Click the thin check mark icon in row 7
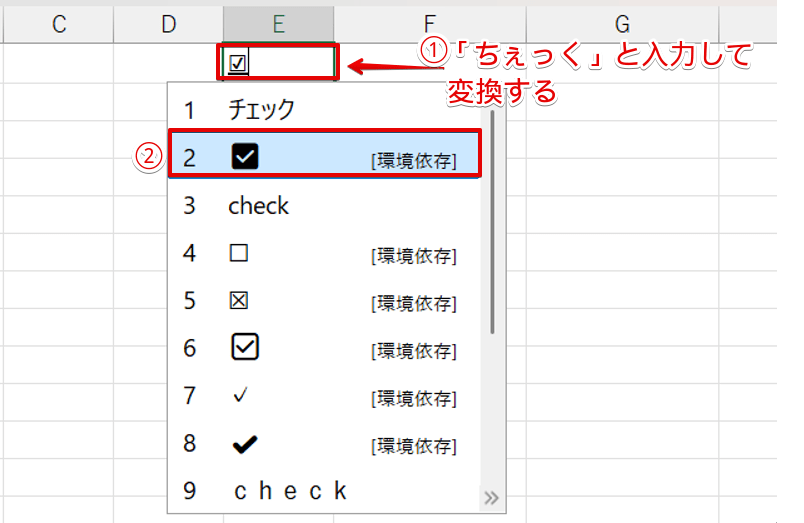The height and width of the screenshot is (523, 804). click(240, 395)
